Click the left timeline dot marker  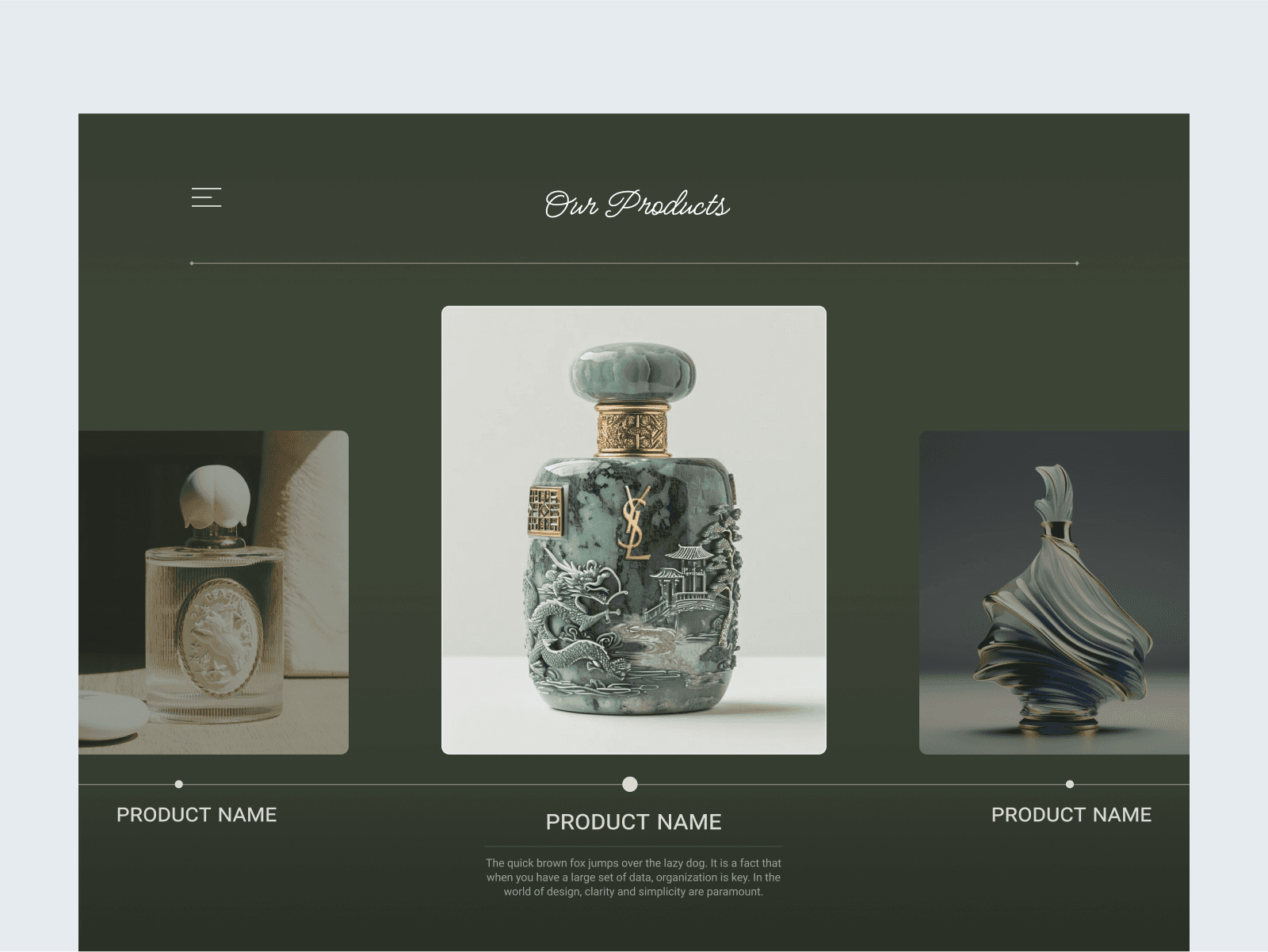[x=179, y=784]
